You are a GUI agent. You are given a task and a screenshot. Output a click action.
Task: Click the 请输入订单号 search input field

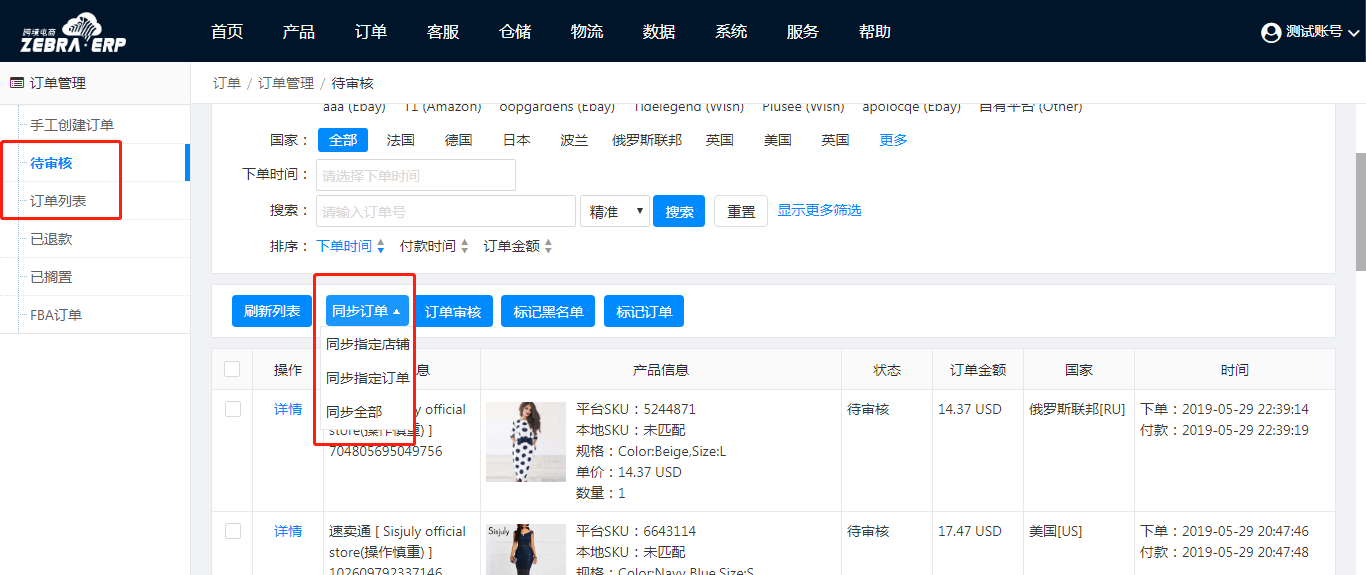coord(445,211)
